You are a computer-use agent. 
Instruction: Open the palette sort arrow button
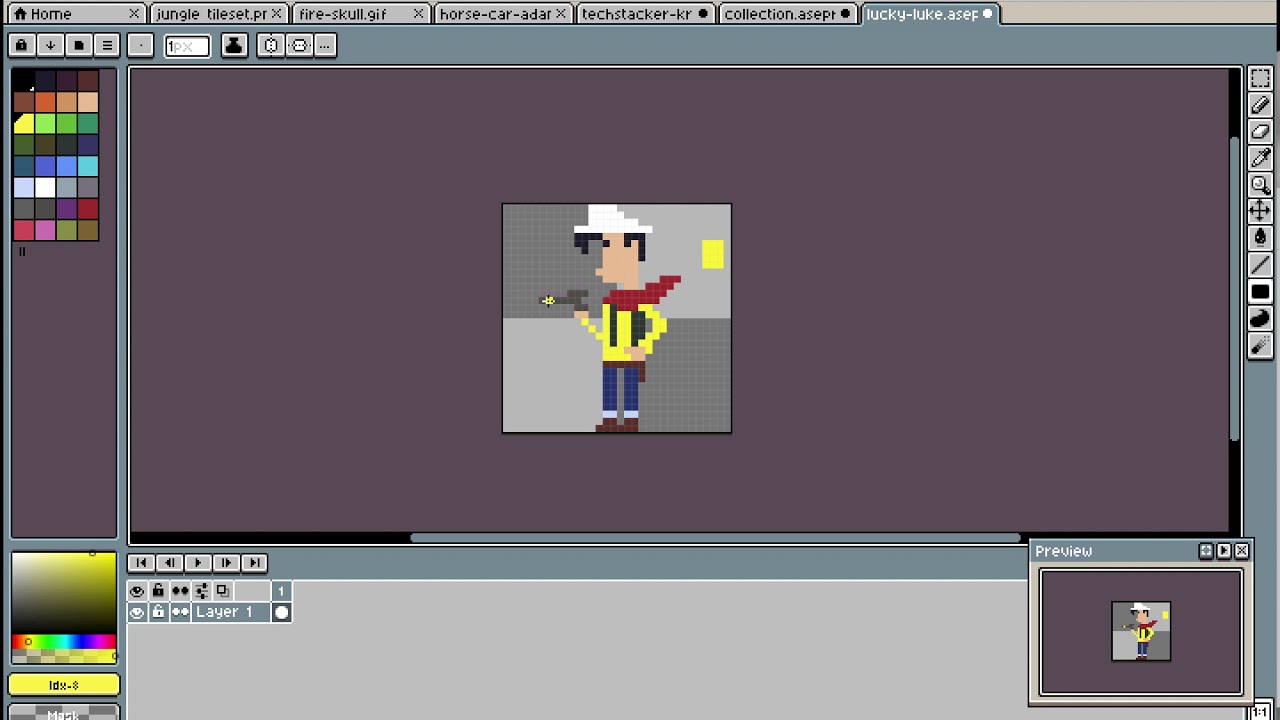[x=50, y=45]
